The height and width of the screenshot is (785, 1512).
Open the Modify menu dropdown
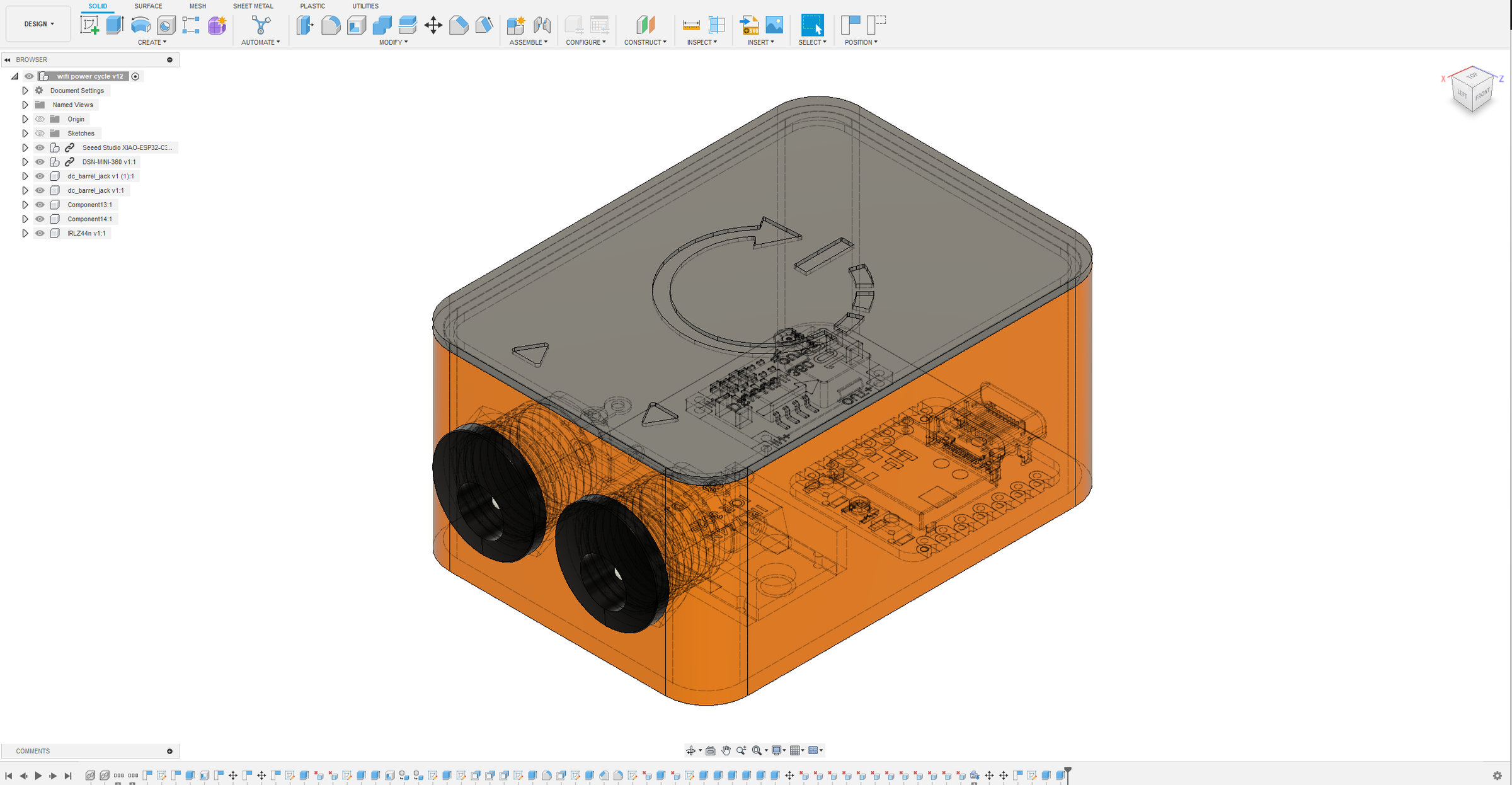[x=393, y=42]
